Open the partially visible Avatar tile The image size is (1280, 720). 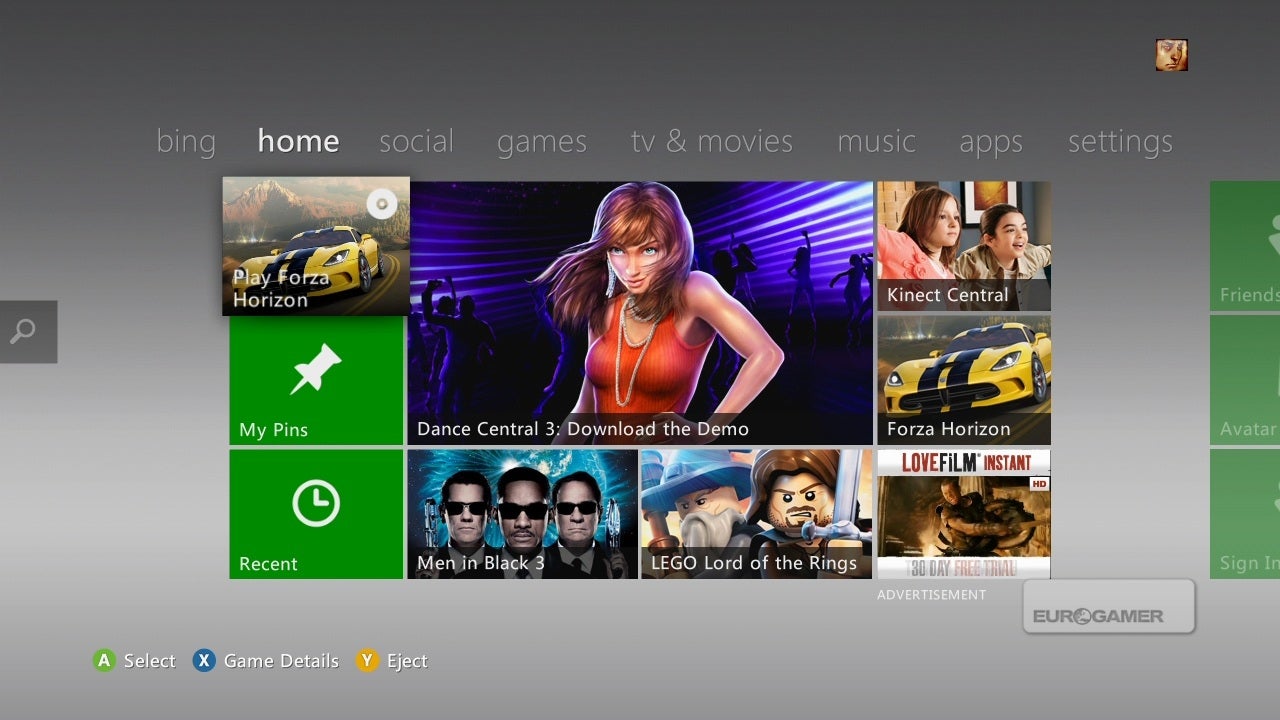click(1245, 380)
